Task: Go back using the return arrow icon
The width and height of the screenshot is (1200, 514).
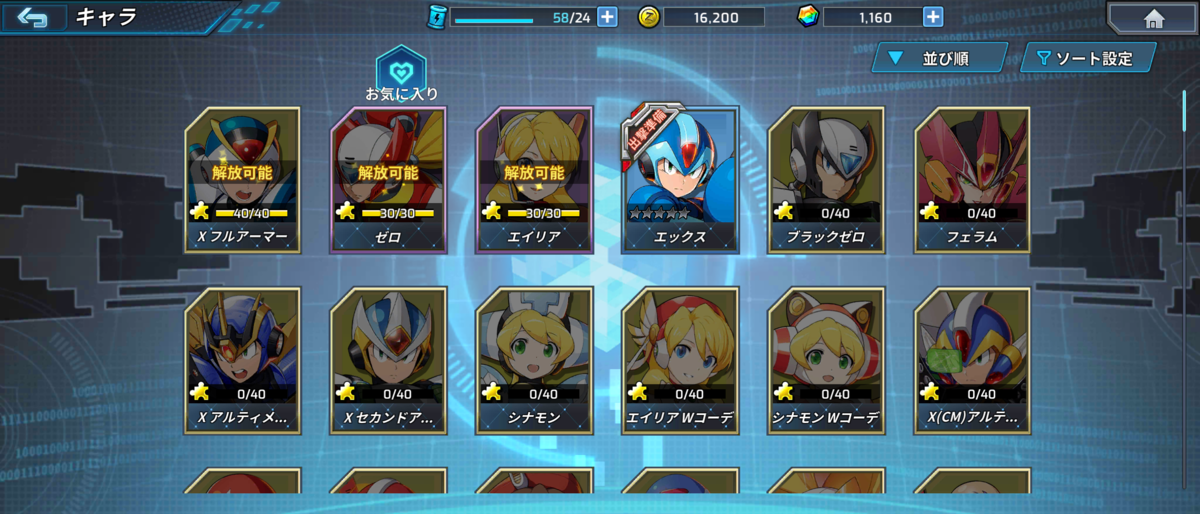Action: [x=32, y=17]
